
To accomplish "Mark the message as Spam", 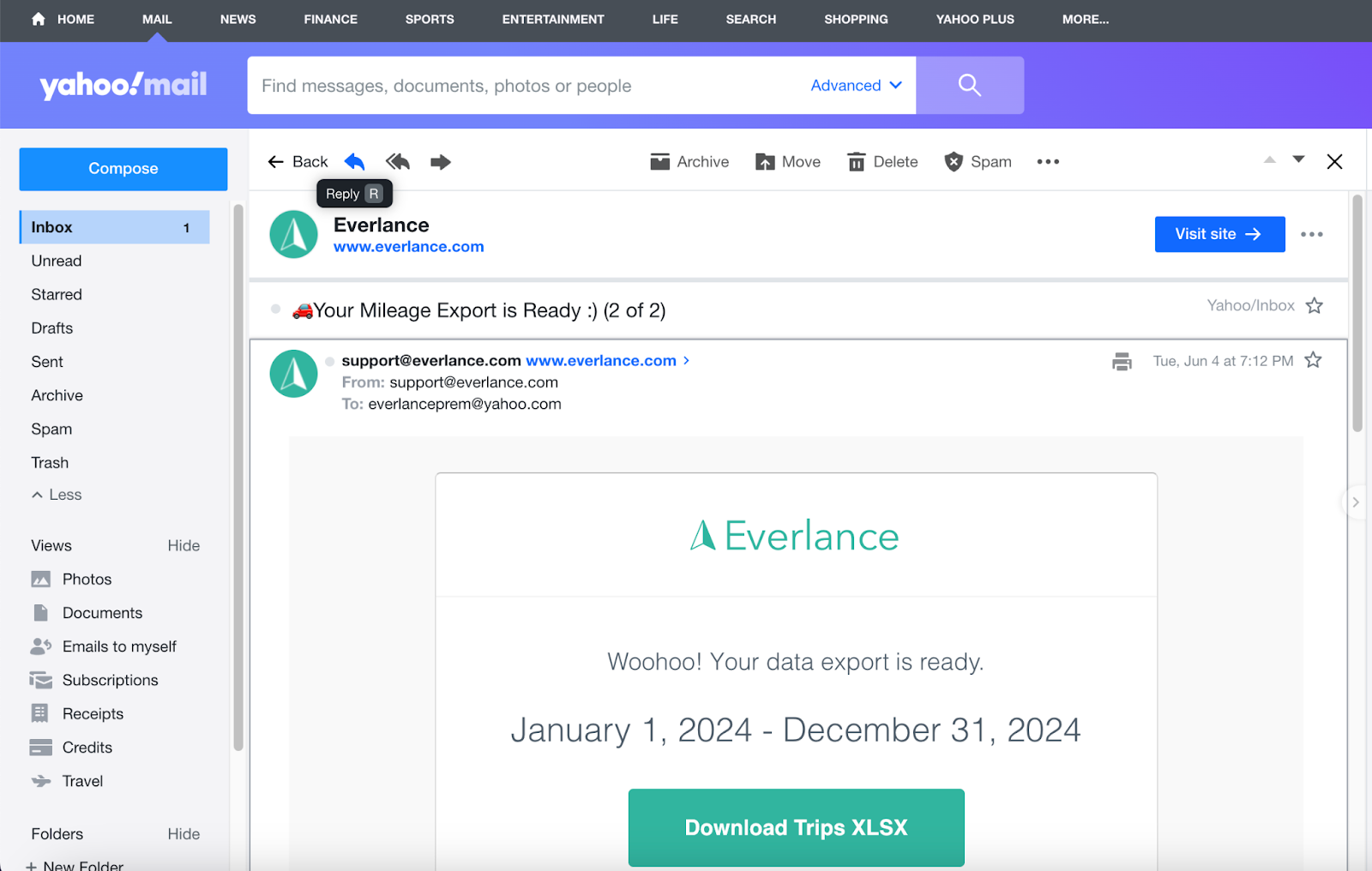I will (x=978, y=162).
